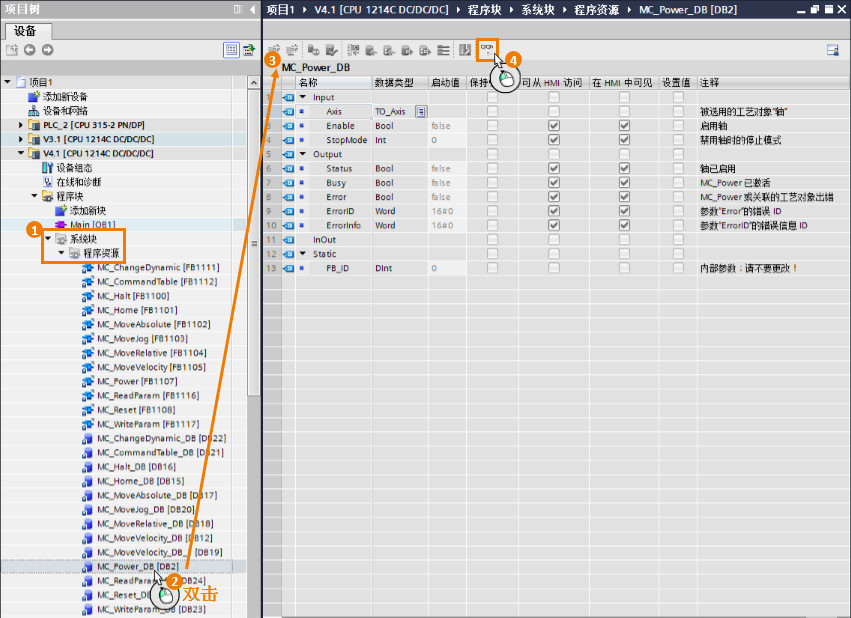Select the Main [OB1] block icon

[61, 225]
